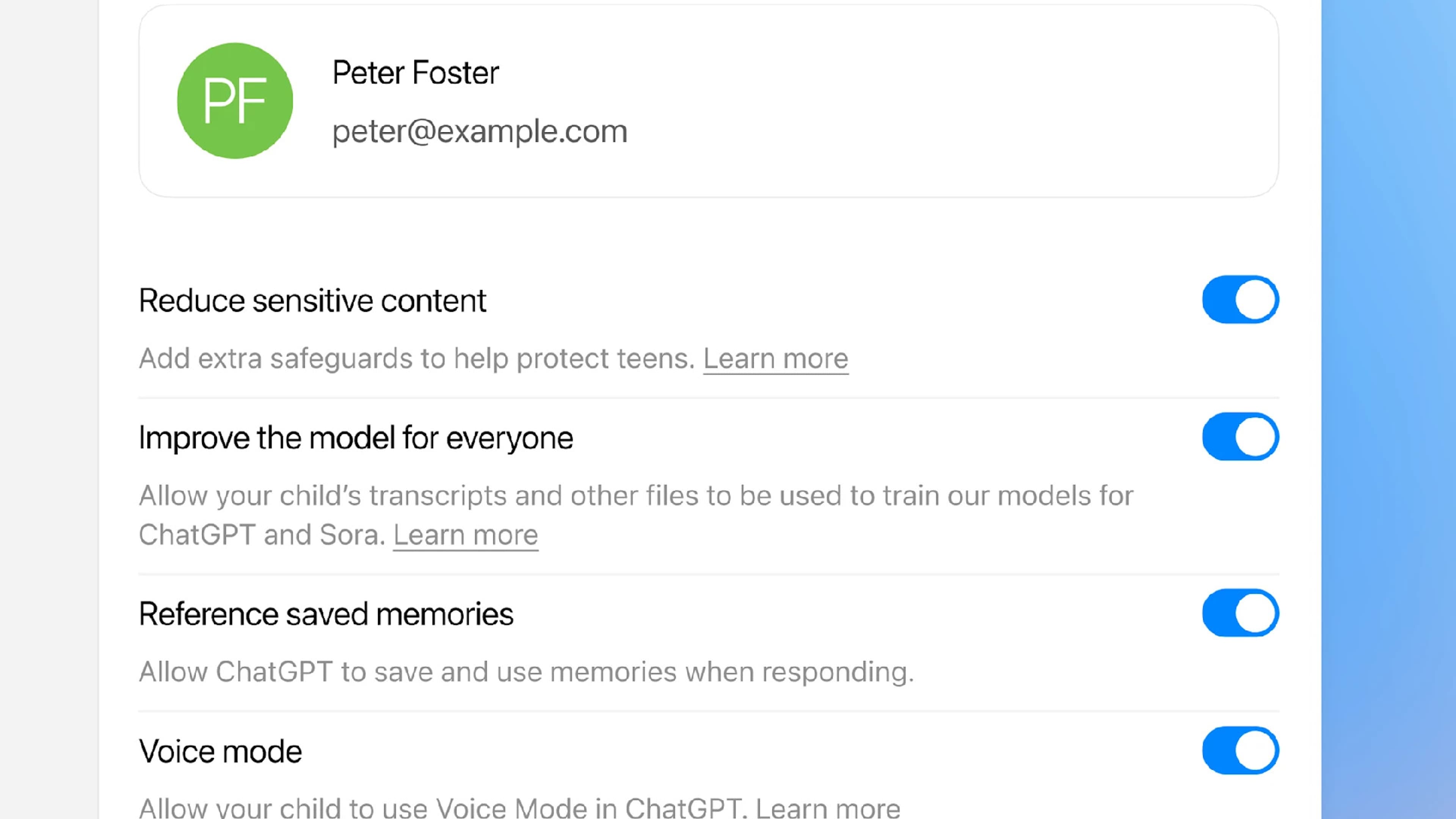Click the peter@example.com email address
This screenshot has width=1456, height=819.
click(x=479, y=131)
